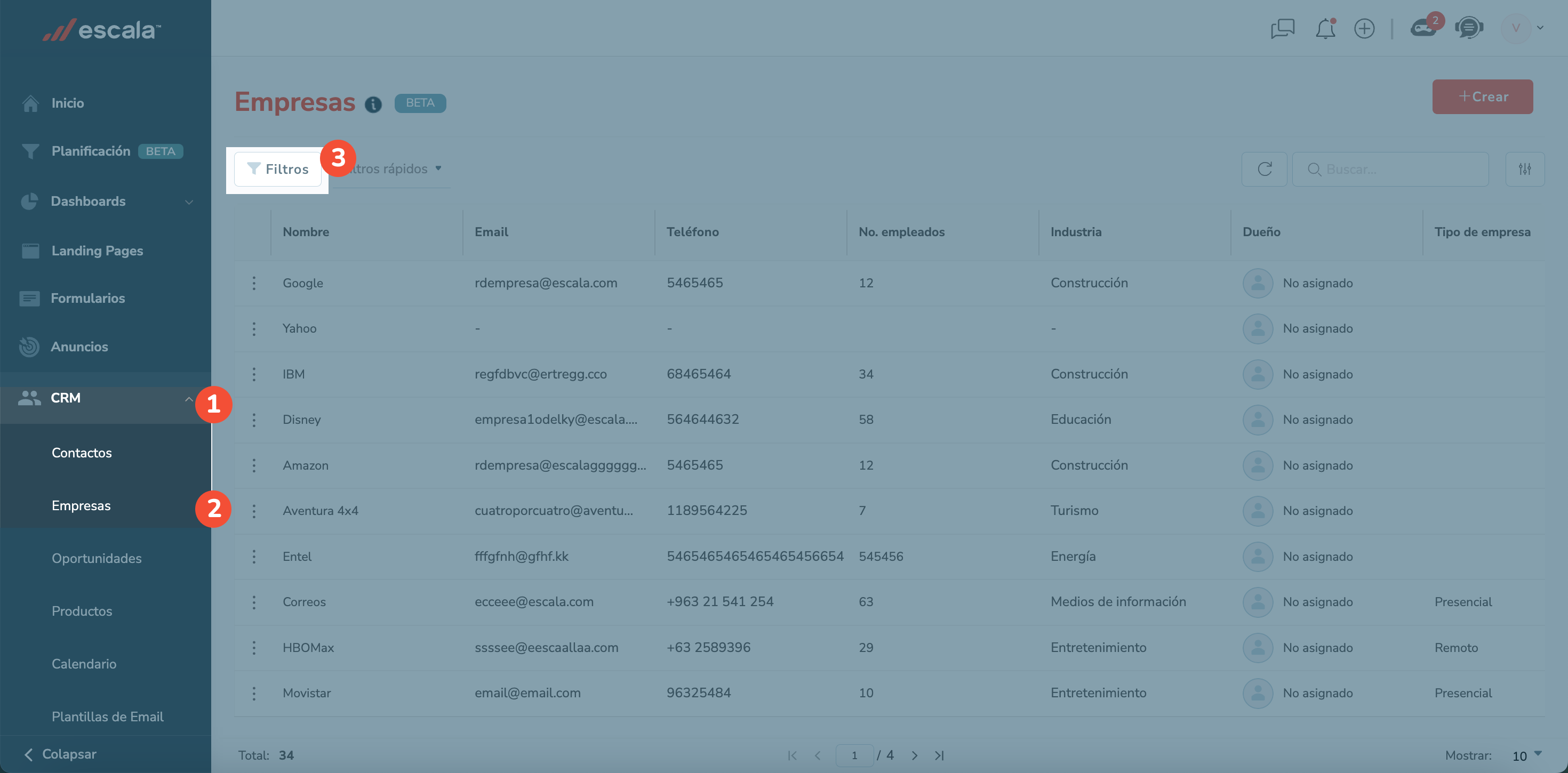Open Formularios in the sidebar

(87, 298)
